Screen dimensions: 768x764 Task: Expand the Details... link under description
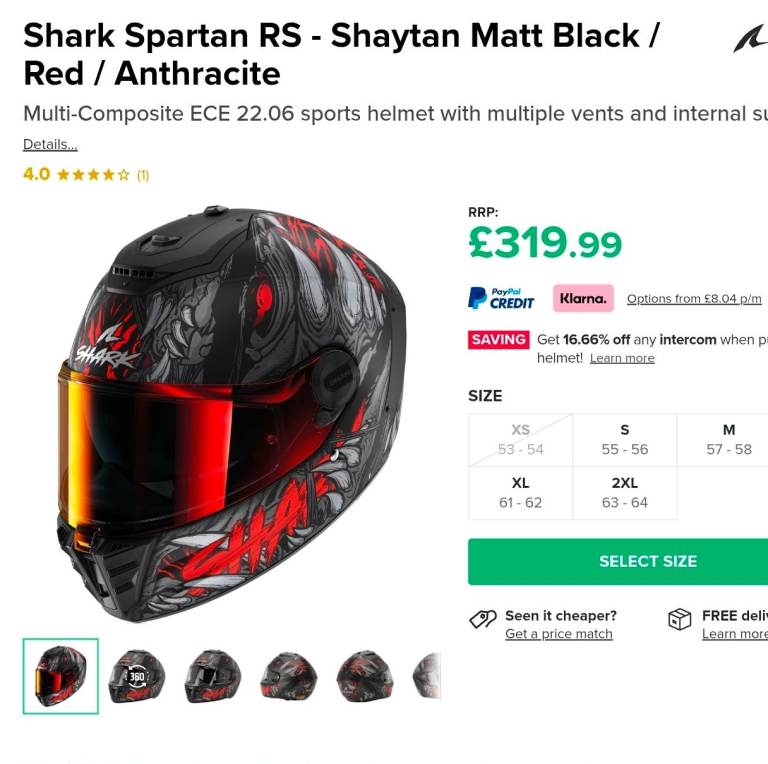pos(50,144)
